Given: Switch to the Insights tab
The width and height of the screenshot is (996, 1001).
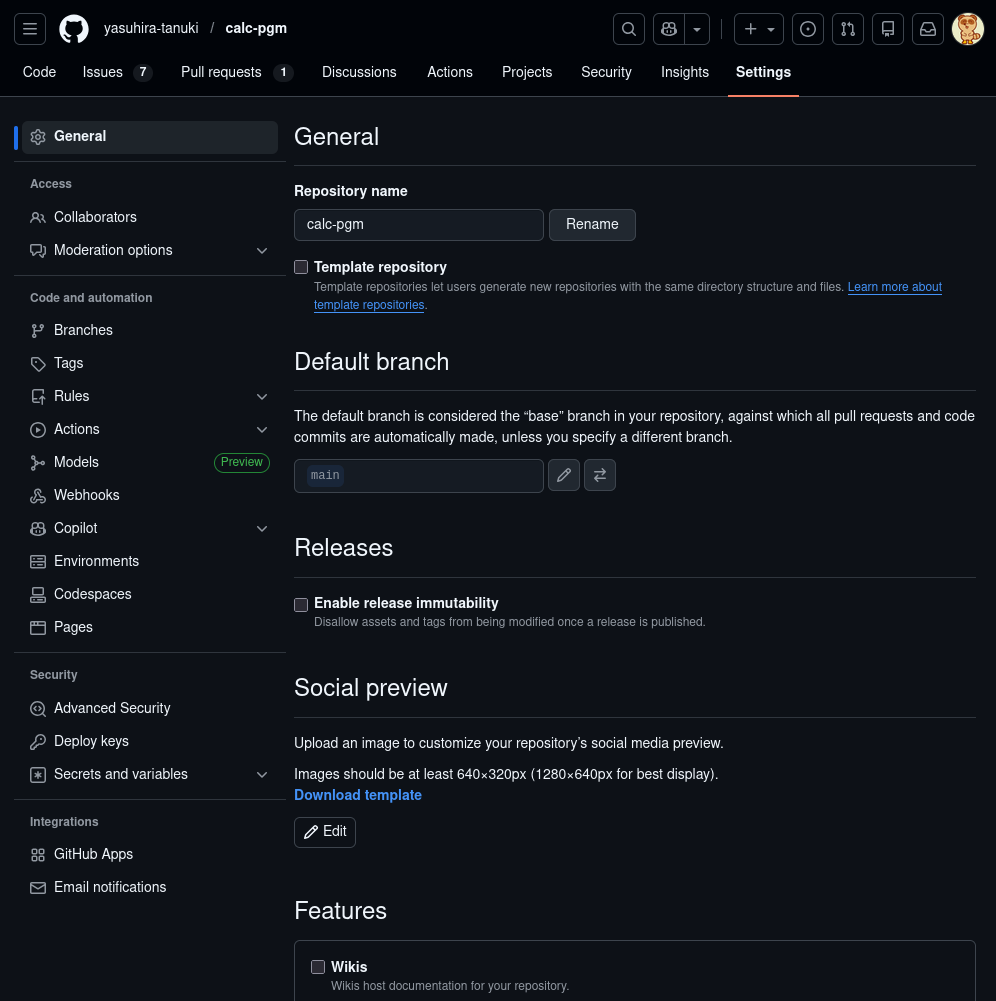Looking at the screenshot, I should click(684, 72).
